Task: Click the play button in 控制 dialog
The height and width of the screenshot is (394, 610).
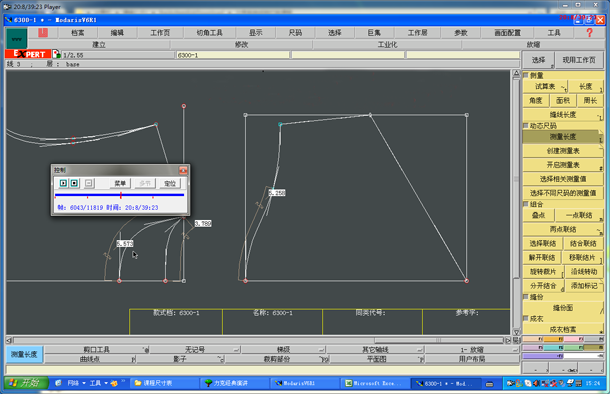Action: [x=63, y=183]
